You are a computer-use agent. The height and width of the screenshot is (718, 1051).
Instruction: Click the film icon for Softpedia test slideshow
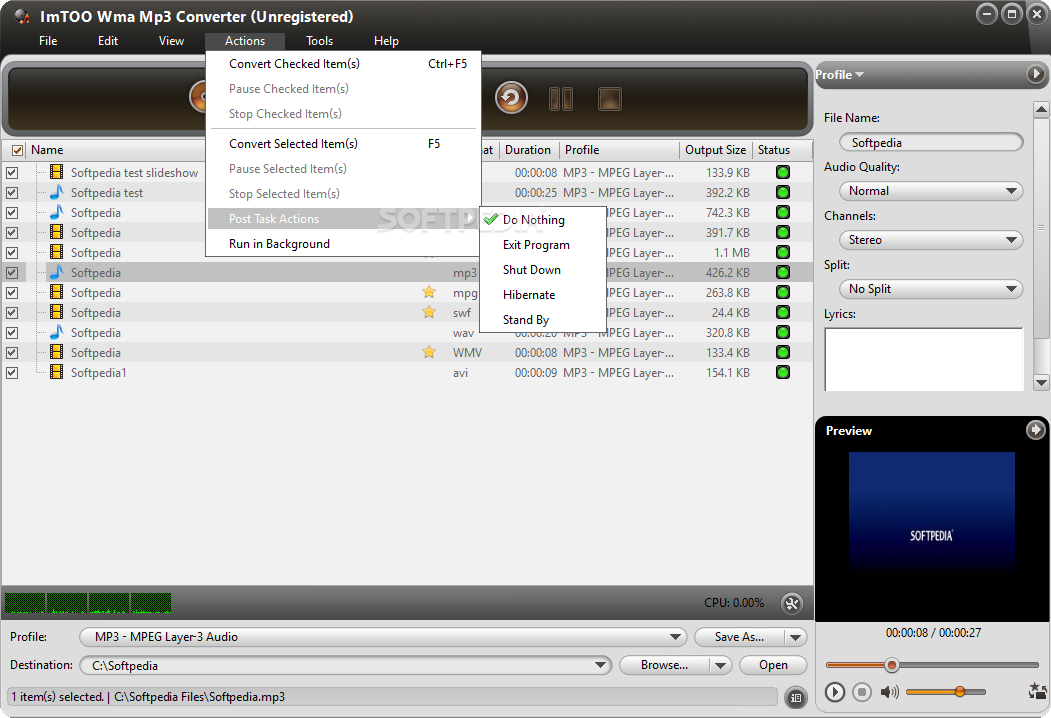[x=57, y=172]
